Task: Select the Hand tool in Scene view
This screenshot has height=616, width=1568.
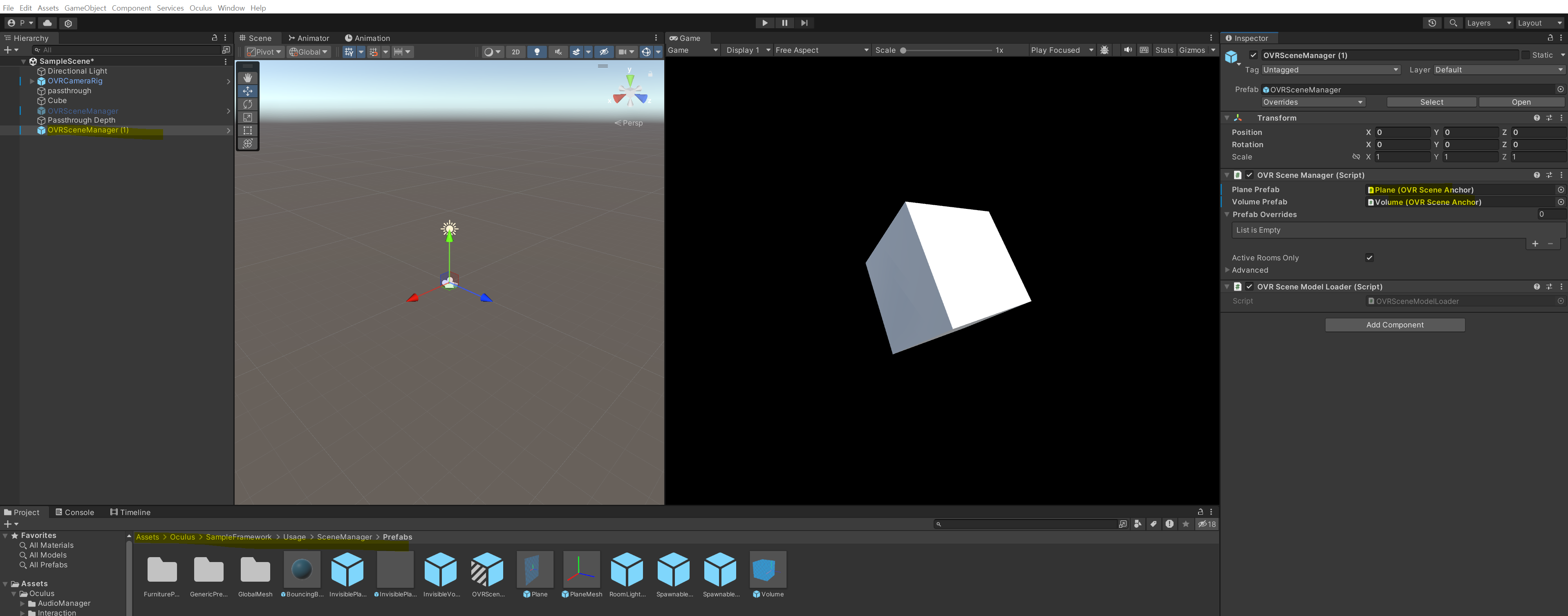Action: 248,78
